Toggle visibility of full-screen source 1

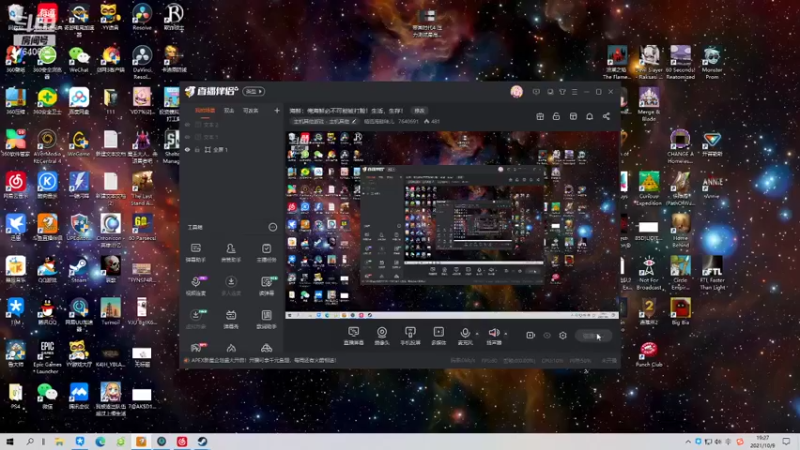(x=187, y=149)
